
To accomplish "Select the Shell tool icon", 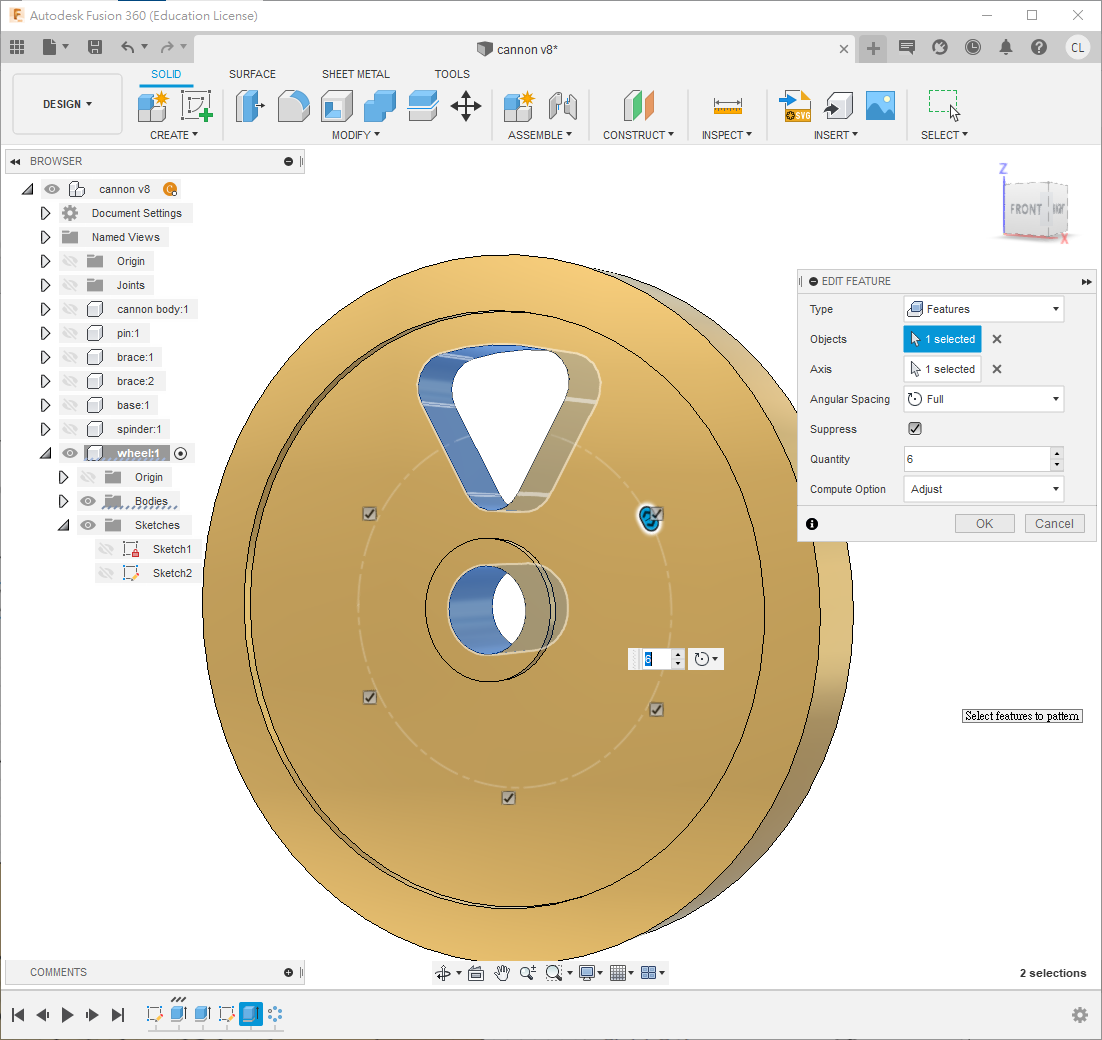I will [x=337, y=106].
